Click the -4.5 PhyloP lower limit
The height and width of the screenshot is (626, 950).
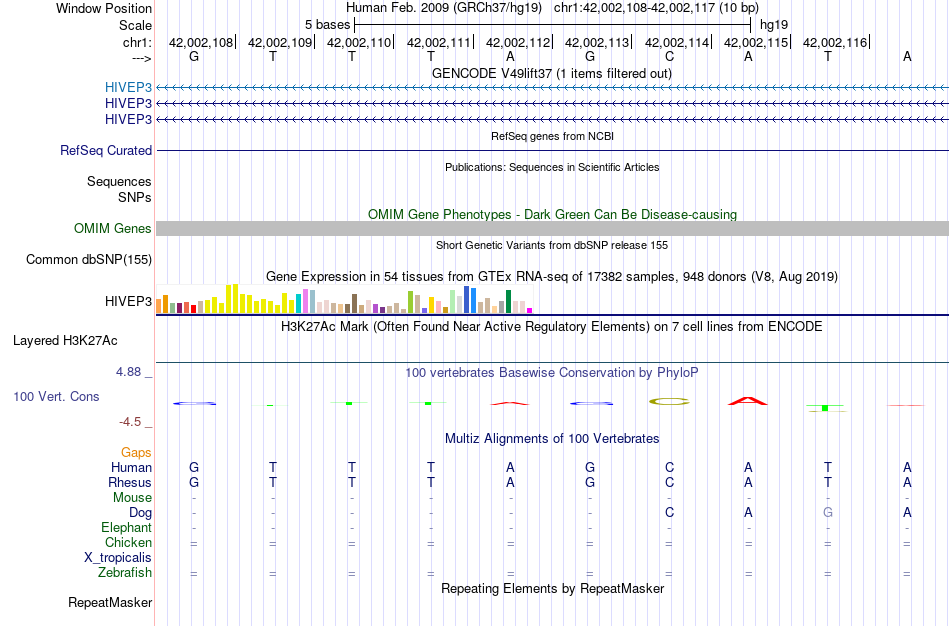coord(130,422)
